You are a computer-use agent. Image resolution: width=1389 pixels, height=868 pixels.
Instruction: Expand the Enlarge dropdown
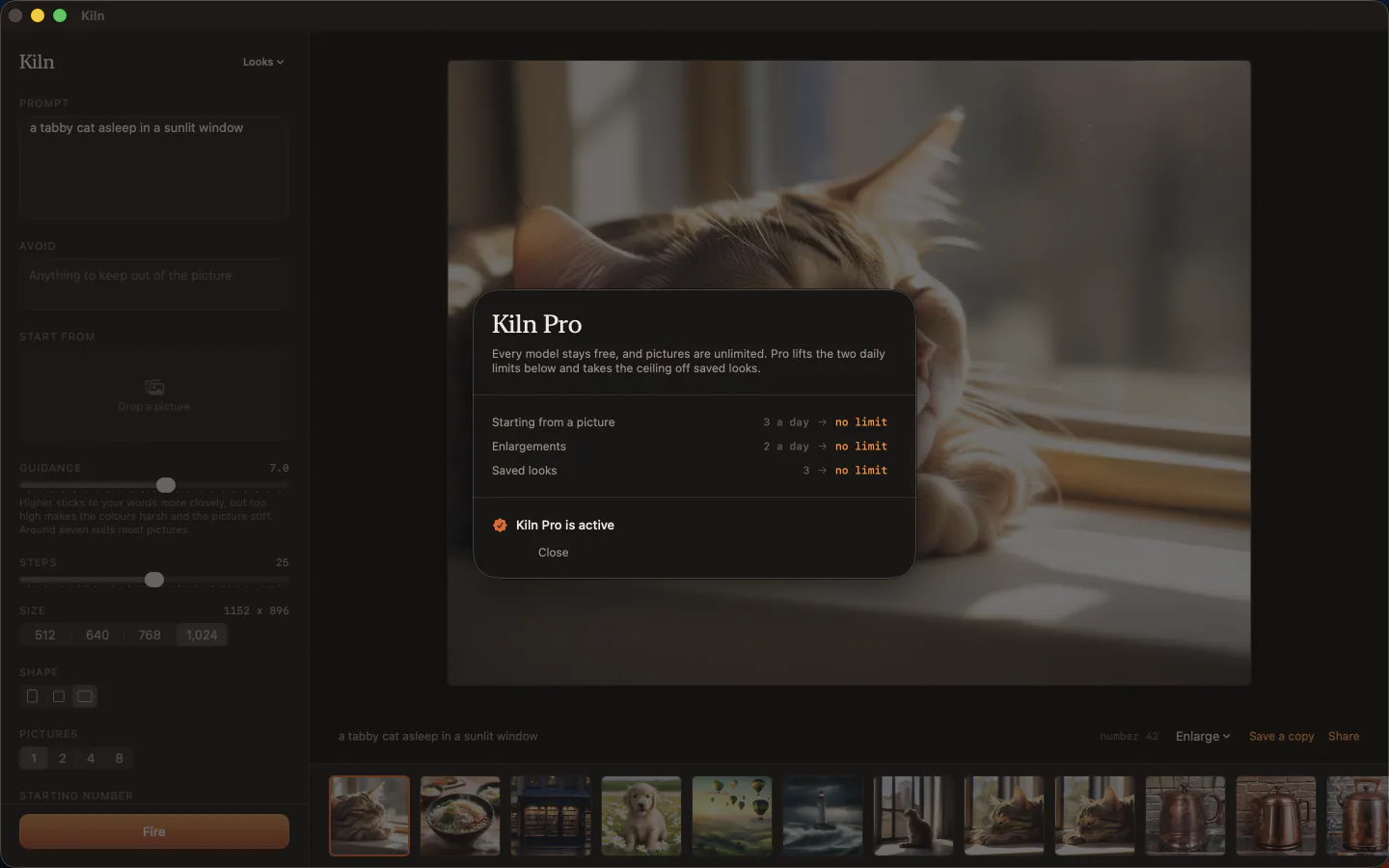[x=1203, y=736]
